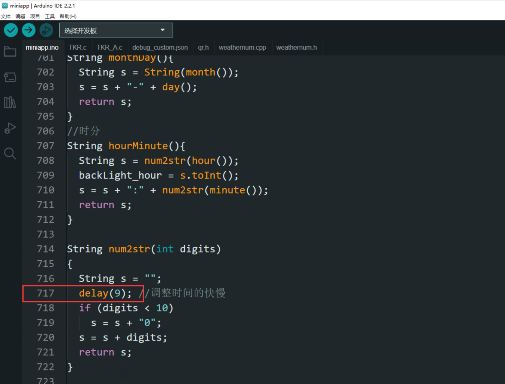
Task: Click 's.toInt();' on line 709
Action: (x=209, y=175)
